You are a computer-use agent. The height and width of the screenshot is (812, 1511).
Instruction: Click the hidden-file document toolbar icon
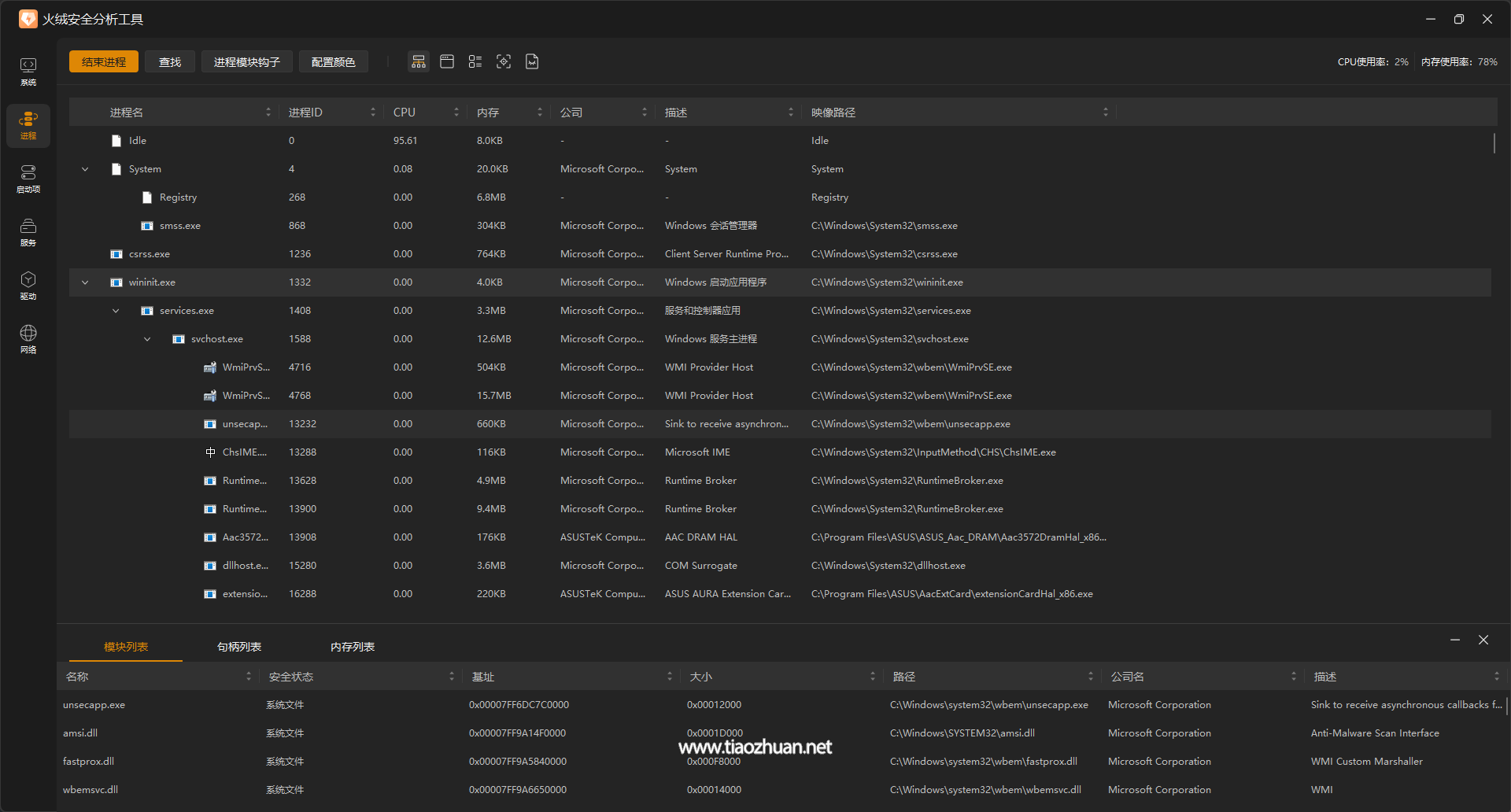pyautogui.click(x=532, y=61)
